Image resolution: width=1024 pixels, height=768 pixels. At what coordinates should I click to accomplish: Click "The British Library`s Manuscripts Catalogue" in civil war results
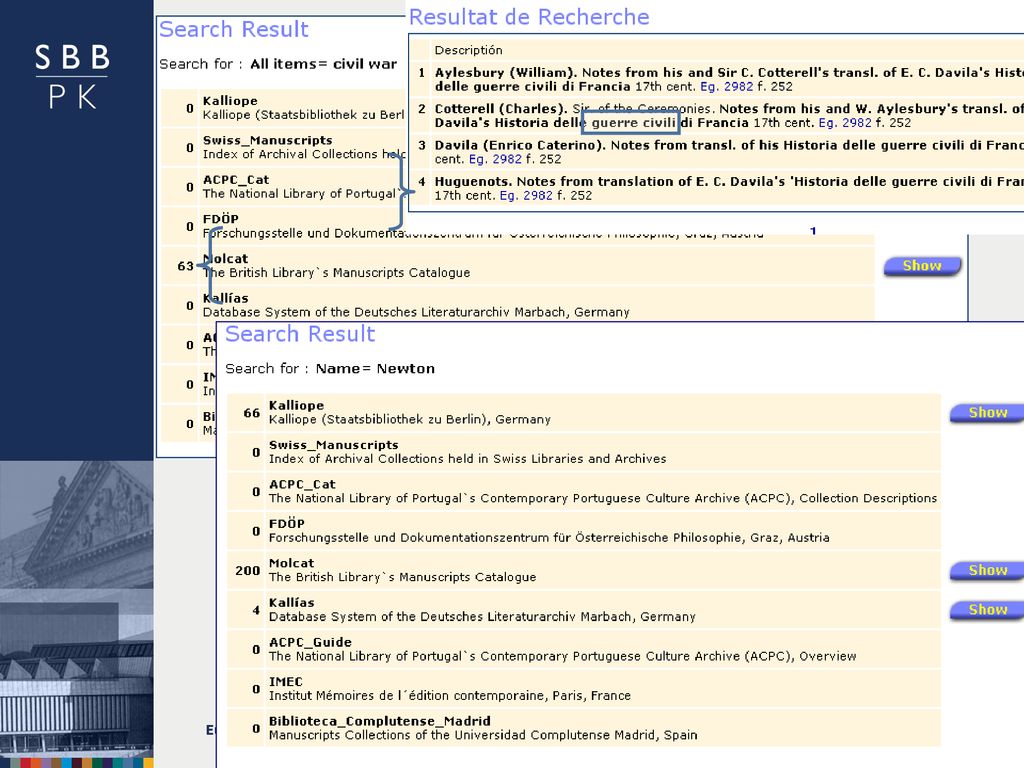point(336,273)
